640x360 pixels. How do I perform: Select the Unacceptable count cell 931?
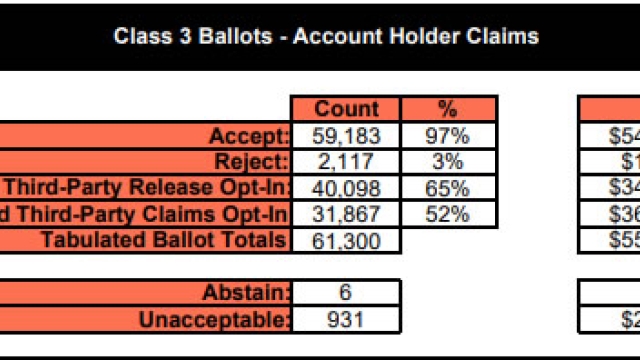(x=346, y=320)
